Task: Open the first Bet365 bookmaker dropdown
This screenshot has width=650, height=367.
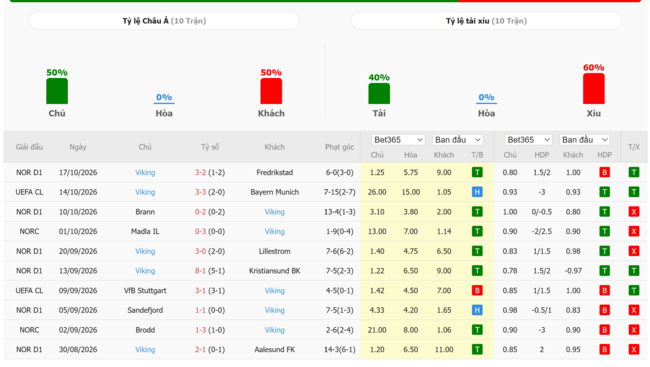Action: [398, 140]
